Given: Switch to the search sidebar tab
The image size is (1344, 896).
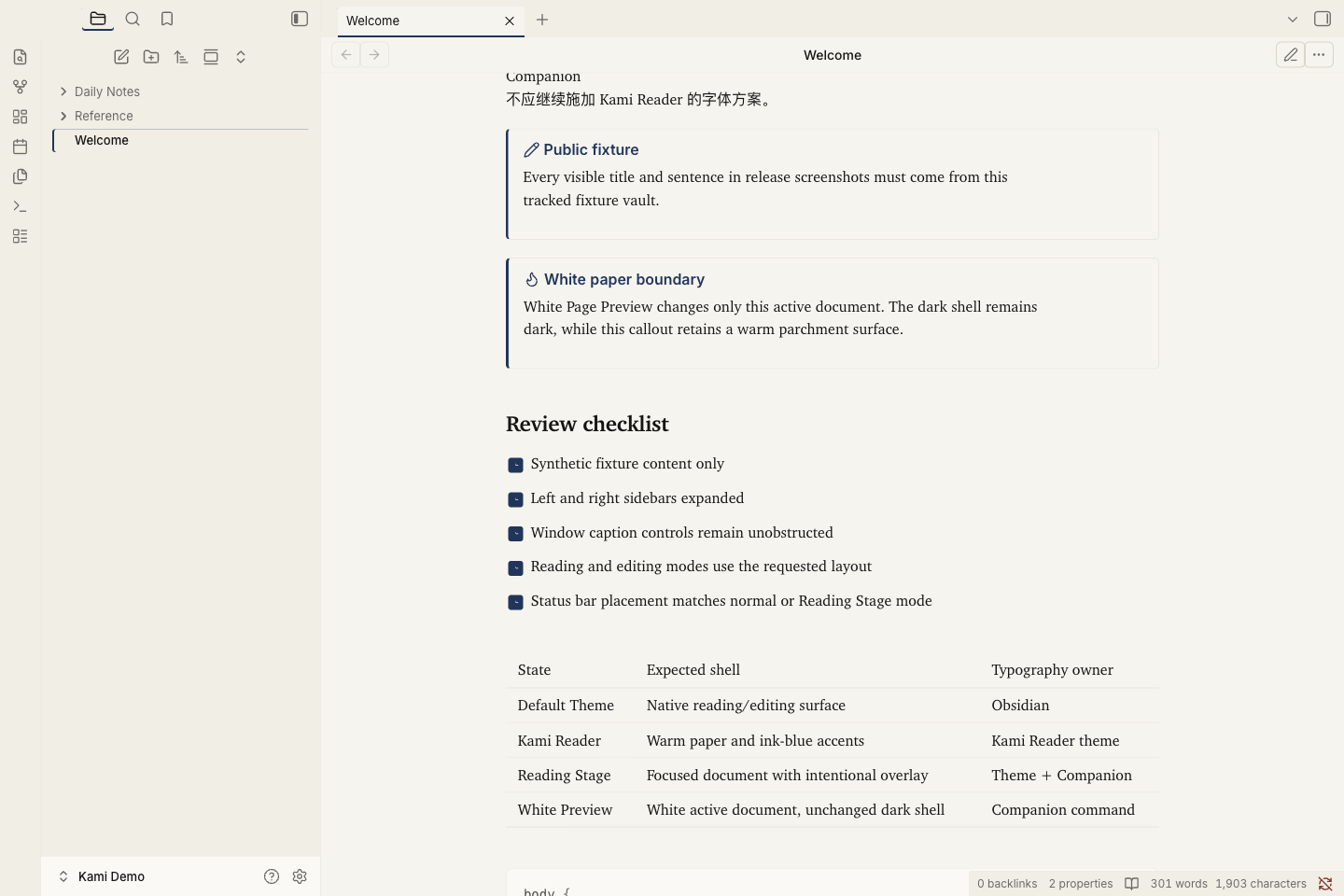Looking at the screenshot, I should coord(133,19).
